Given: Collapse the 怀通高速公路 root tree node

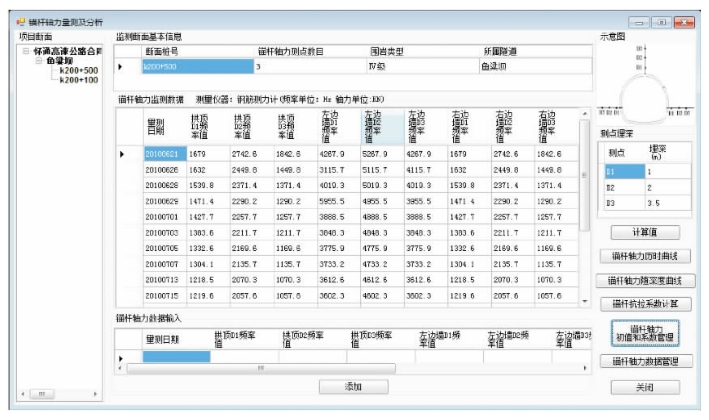Looking at the screenshot, I should [x=27, y=50].
